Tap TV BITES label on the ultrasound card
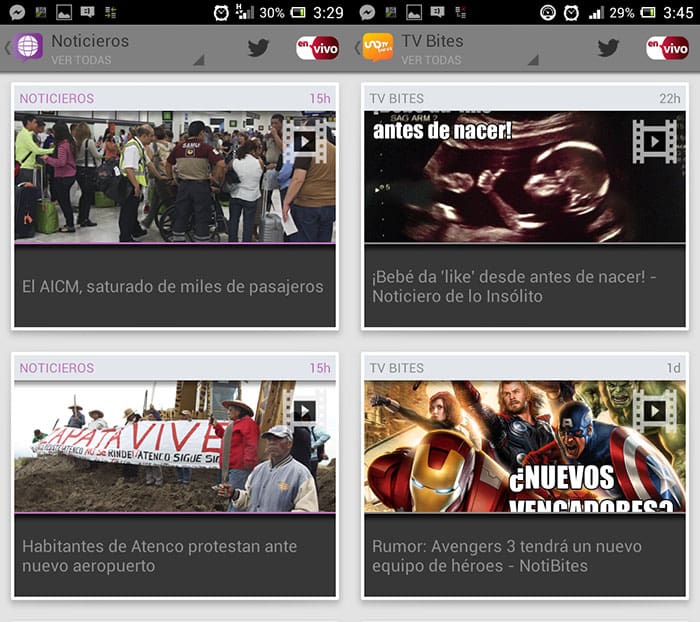The image size is (700, 622). pos(396,98)
